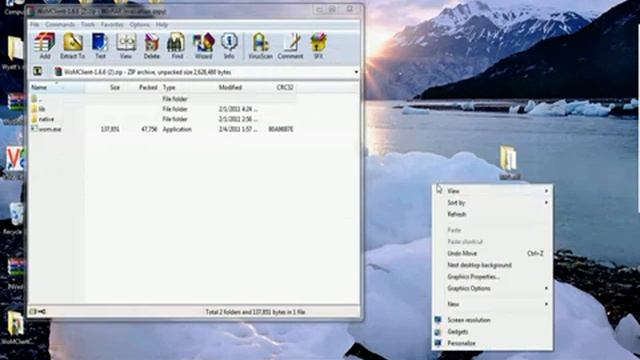Open Screen resolution from context menu

tap(492, 320)
